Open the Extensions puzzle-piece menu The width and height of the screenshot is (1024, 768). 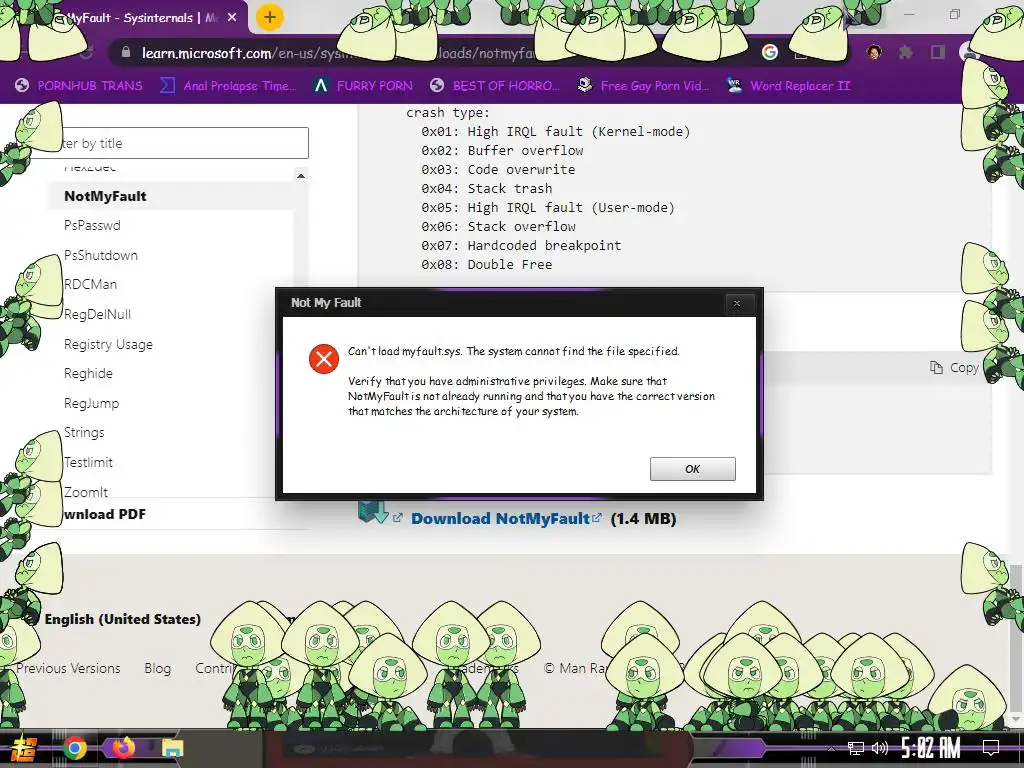coord(906,52)
